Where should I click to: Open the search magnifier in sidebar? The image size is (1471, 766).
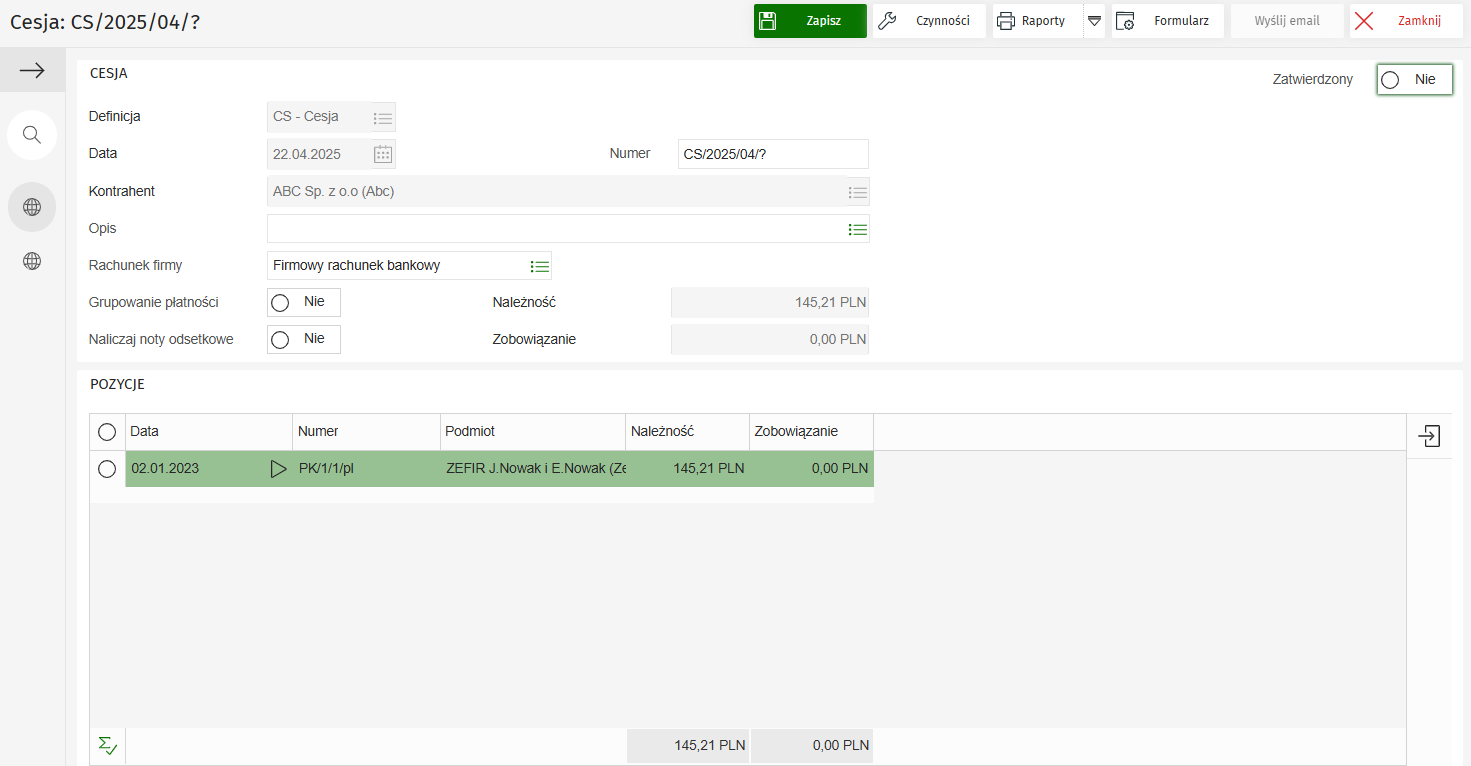coord(32,135)
